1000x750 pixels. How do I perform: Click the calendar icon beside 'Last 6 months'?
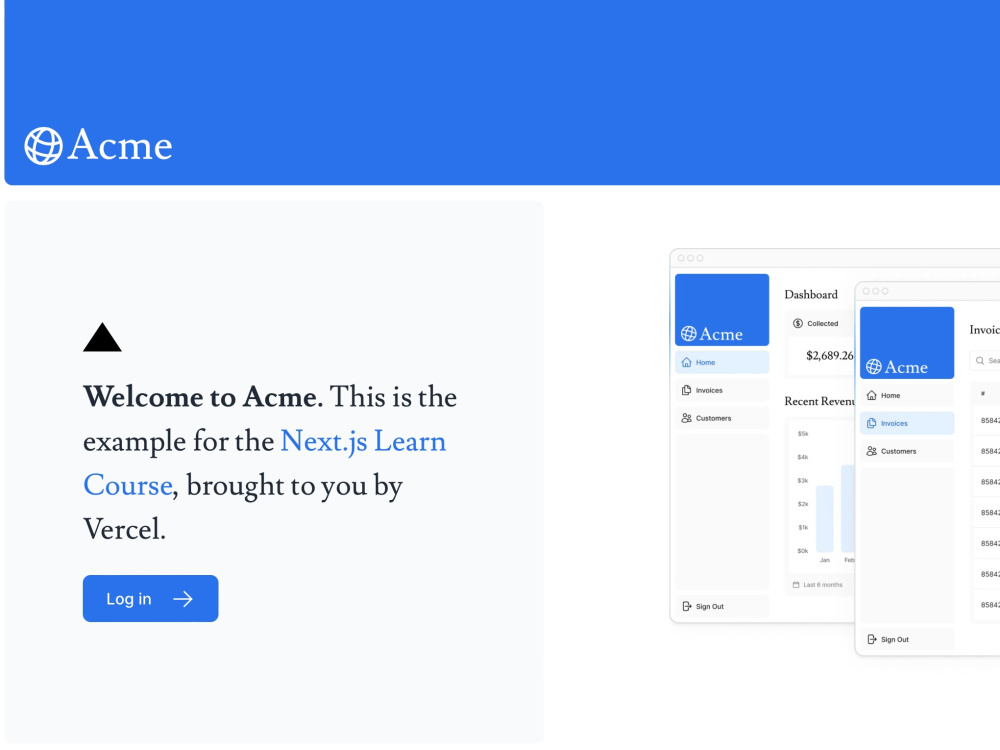[x=796, y=585]
